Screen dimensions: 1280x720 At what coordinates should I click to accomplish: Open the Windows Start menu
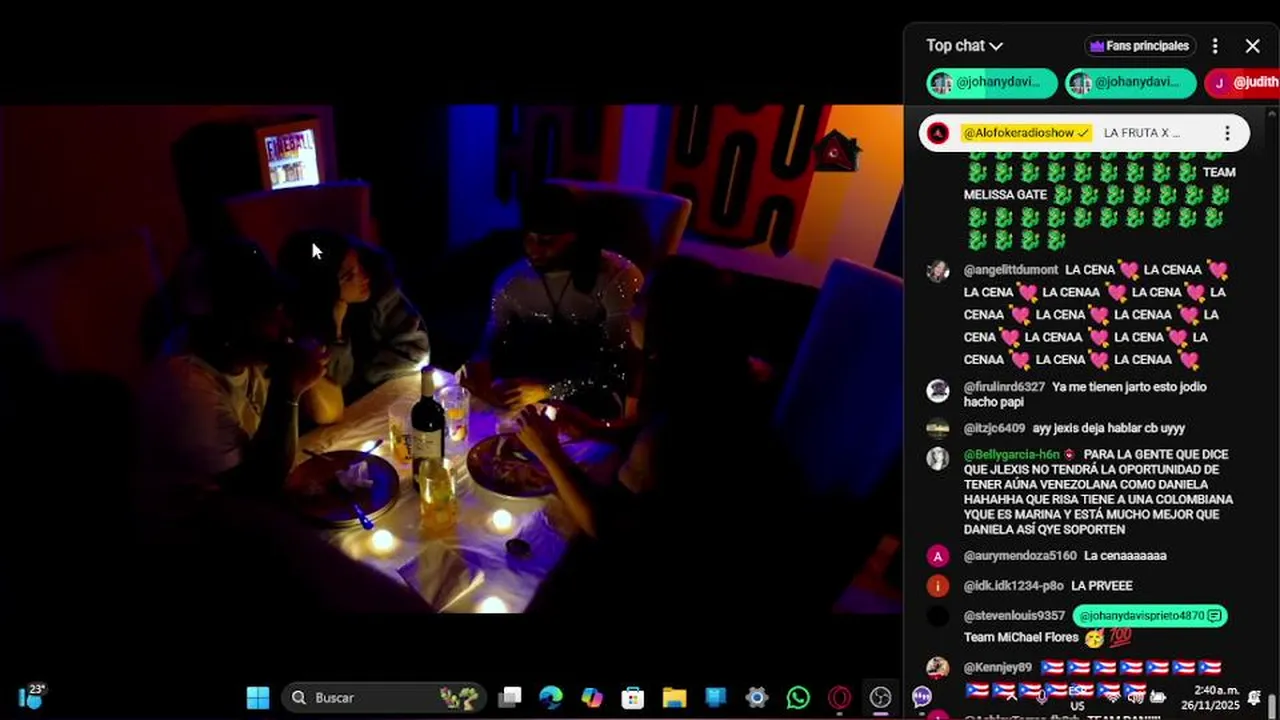(258, 697)
